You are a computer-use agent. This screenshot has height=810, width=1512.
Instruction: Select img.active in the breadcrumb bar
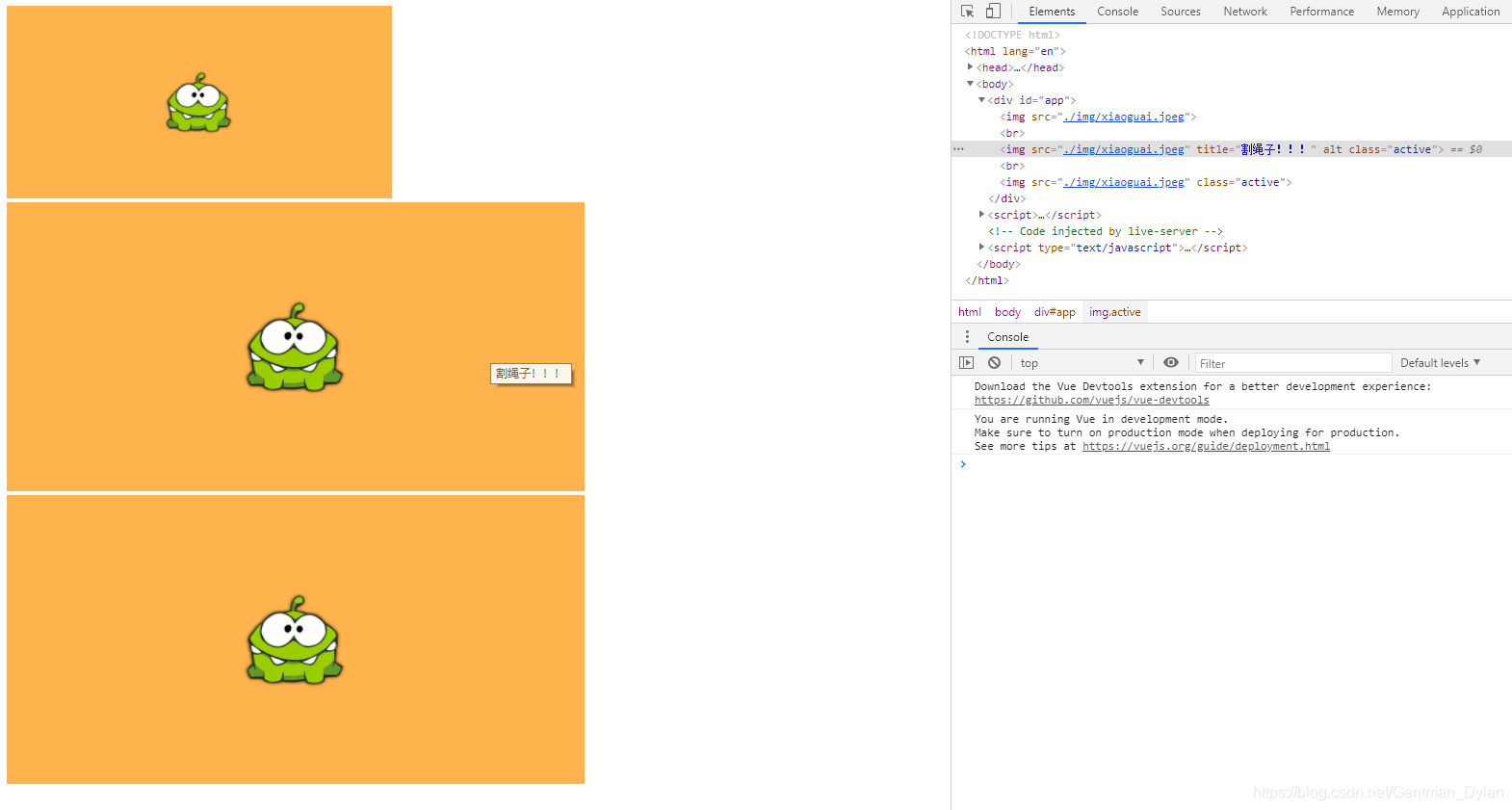pyautogui.click(x=1114, y=312)
